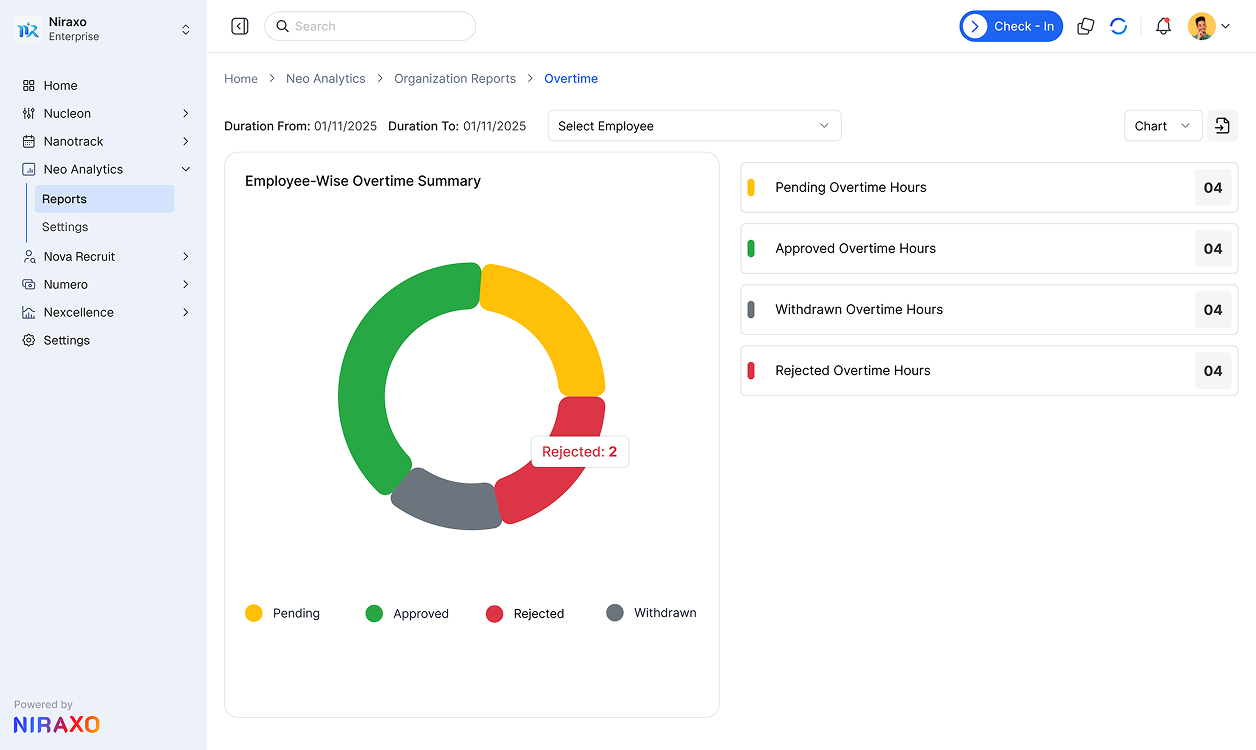Open notifications via the bell icon
This screenshot has height=750, width=1256.
coord(1163,26)
